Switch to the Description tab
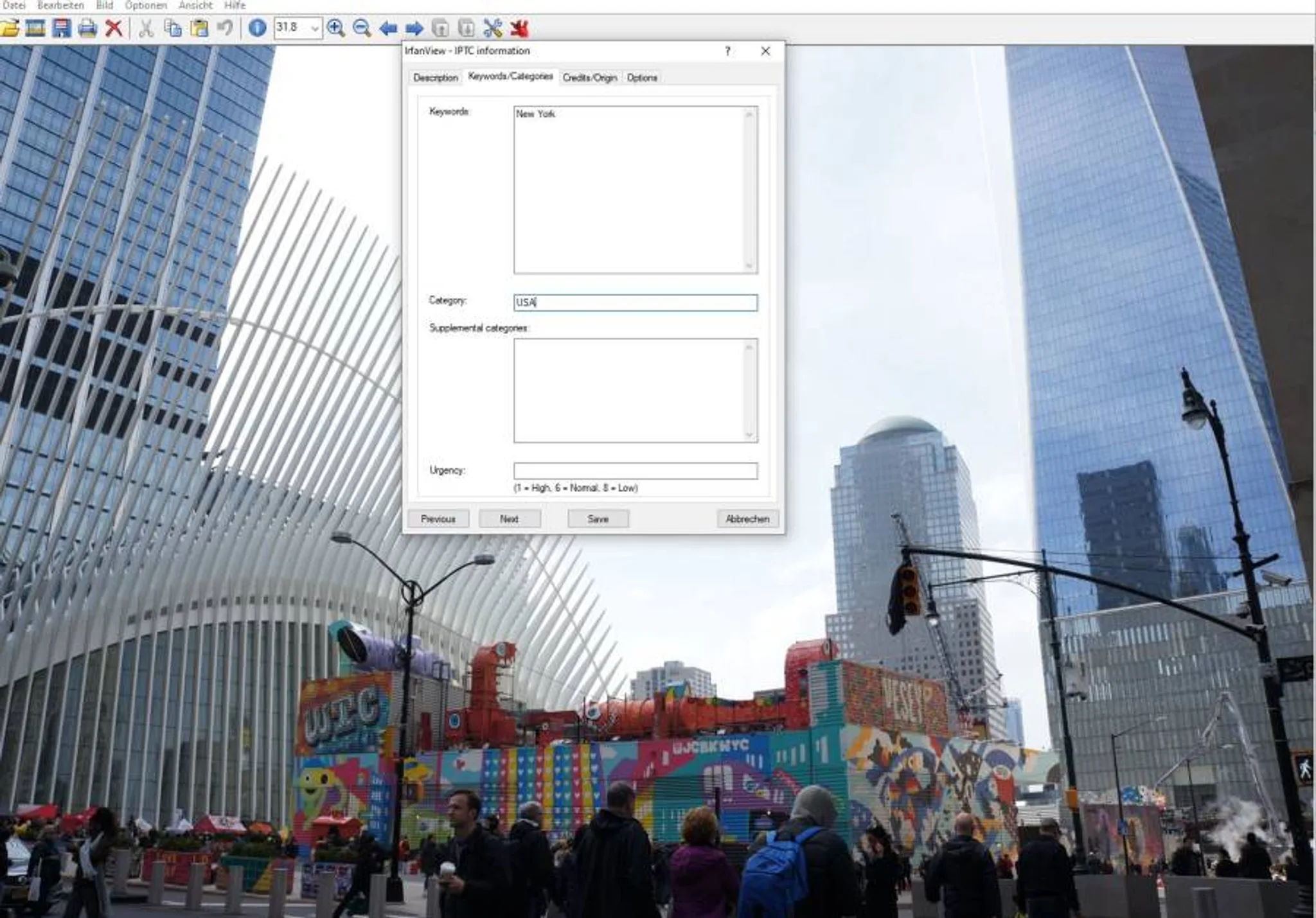This screenshot has width=1316, height=918. coord(436,78)
